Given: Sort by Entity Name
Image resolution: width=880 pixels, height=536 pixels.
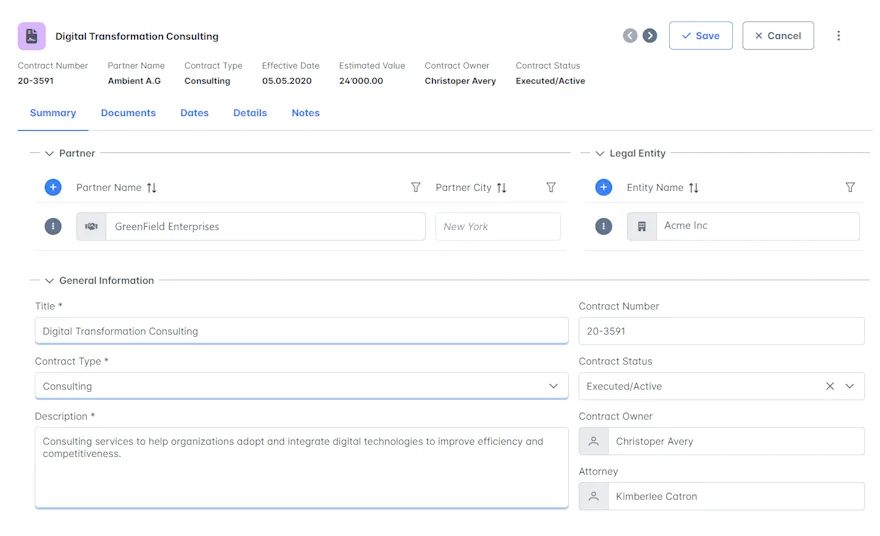Looking at the screenshot, I should tap(694, 188).
